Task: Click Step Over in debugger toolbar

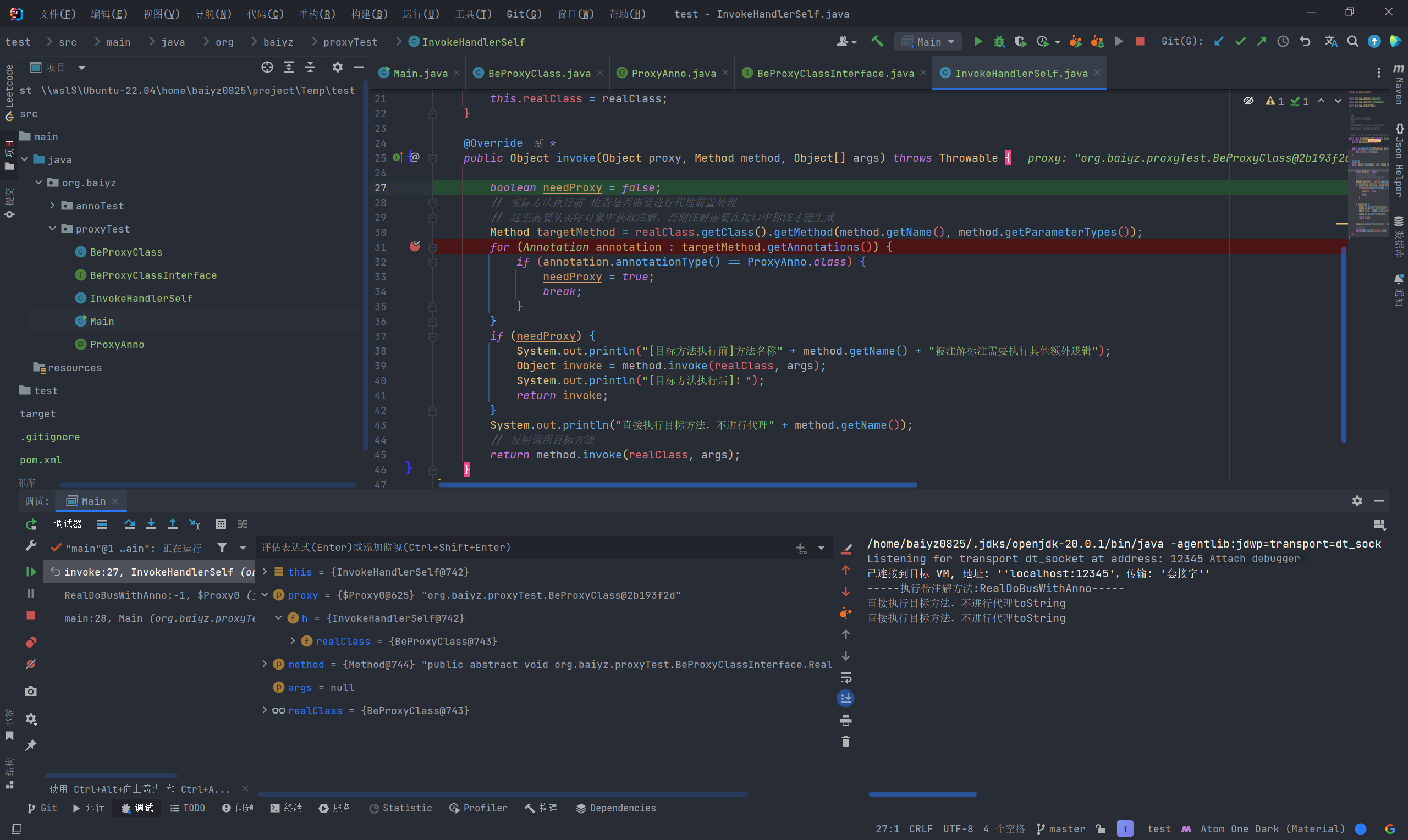Action: point(129,524)
